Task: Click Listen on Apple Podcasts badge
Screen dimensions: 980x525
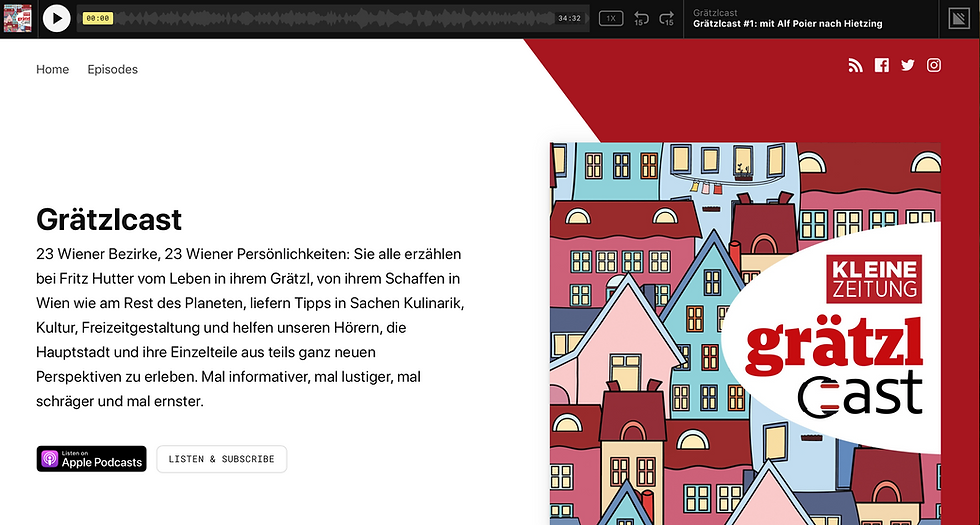Action: [91, 459]
